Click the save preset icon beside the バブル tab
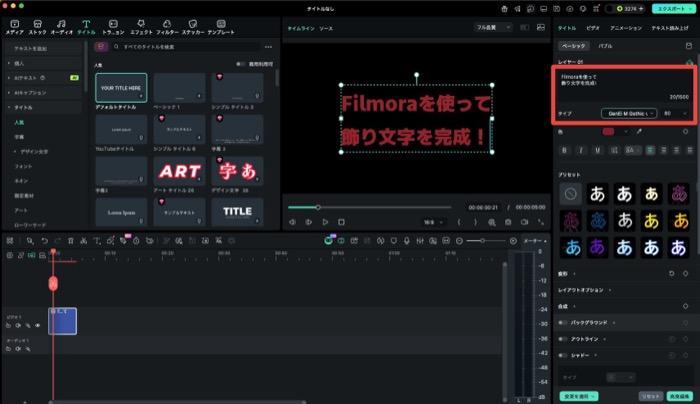 coord(688,46)
